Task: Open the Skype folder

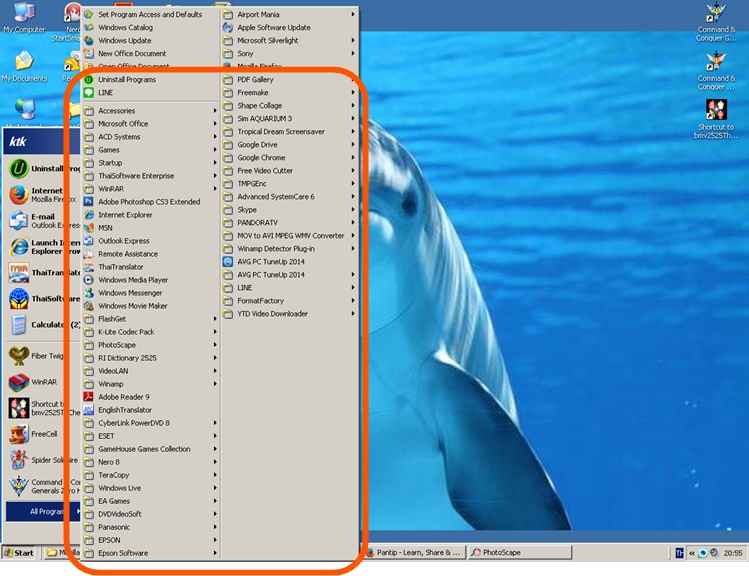Action: tap(289, 210)
